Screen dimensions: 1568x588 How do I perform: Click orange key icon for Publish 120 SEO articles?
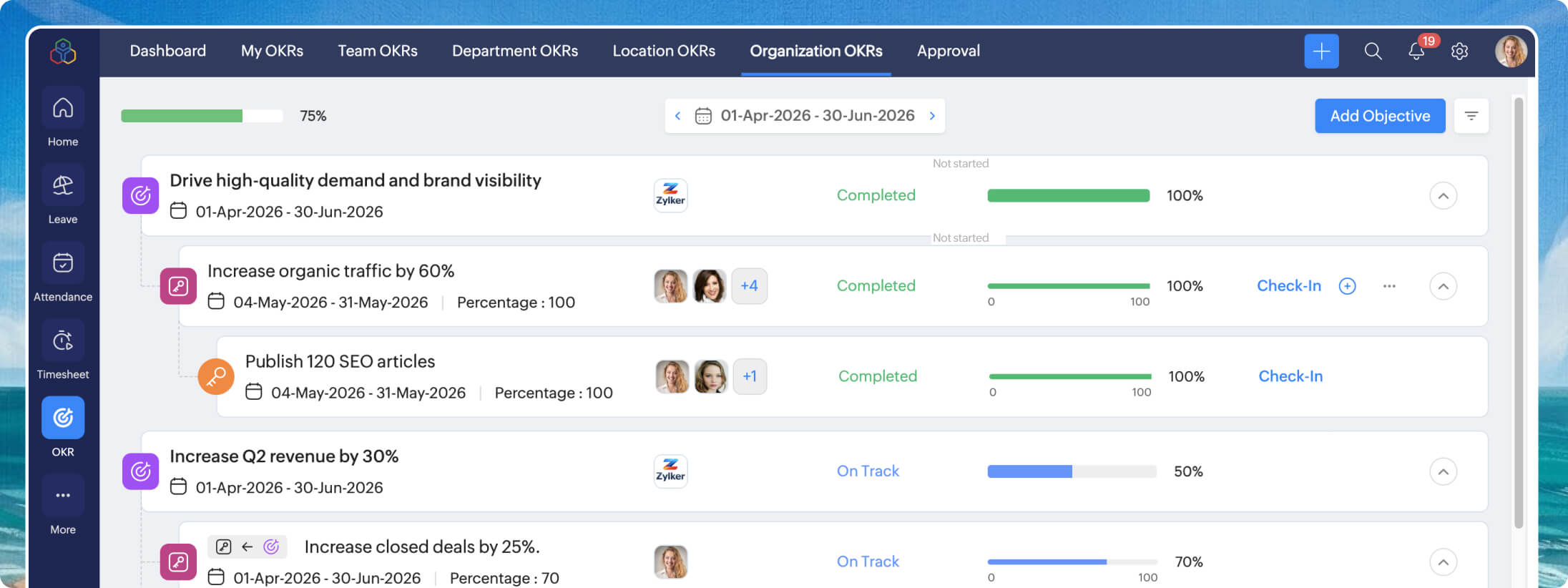coord(216,376)
